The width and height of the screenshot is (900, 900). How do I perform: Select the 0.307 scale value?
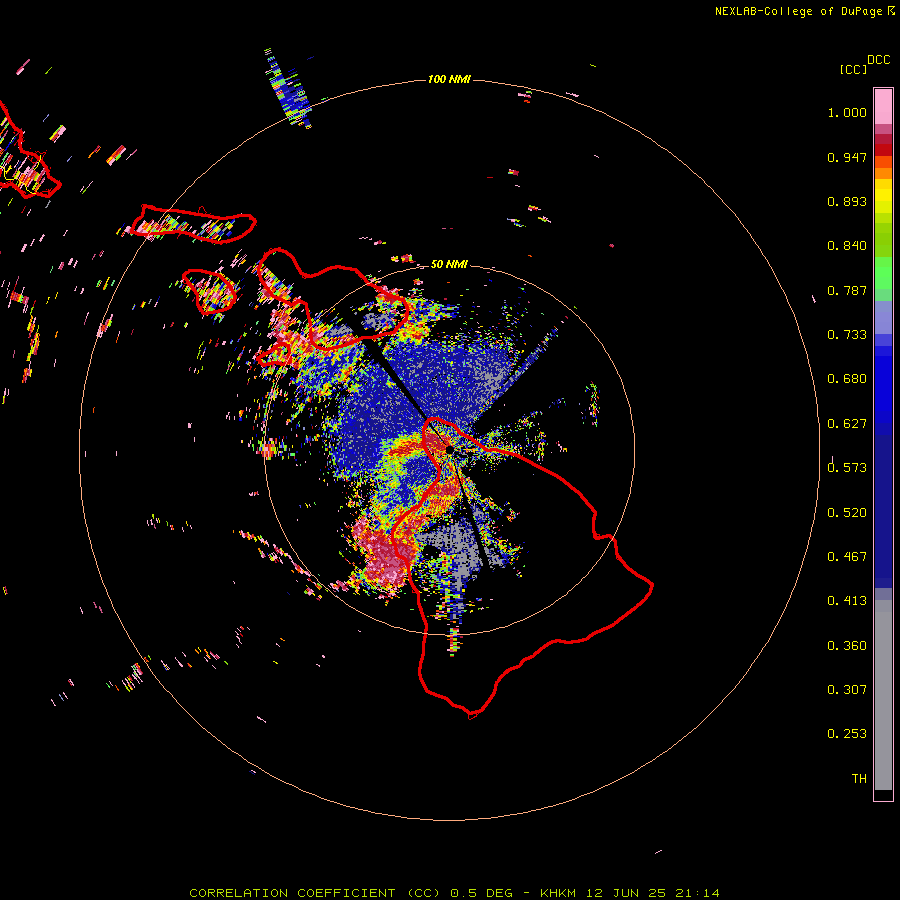click(x=847, y=690)
